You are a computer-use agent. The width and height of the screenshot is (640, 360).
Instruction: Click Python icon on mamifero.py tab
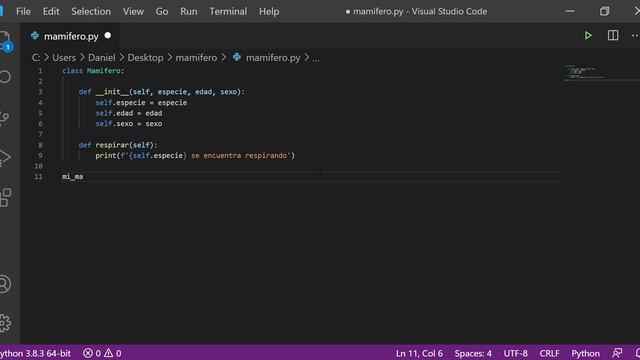click(35, 36)
